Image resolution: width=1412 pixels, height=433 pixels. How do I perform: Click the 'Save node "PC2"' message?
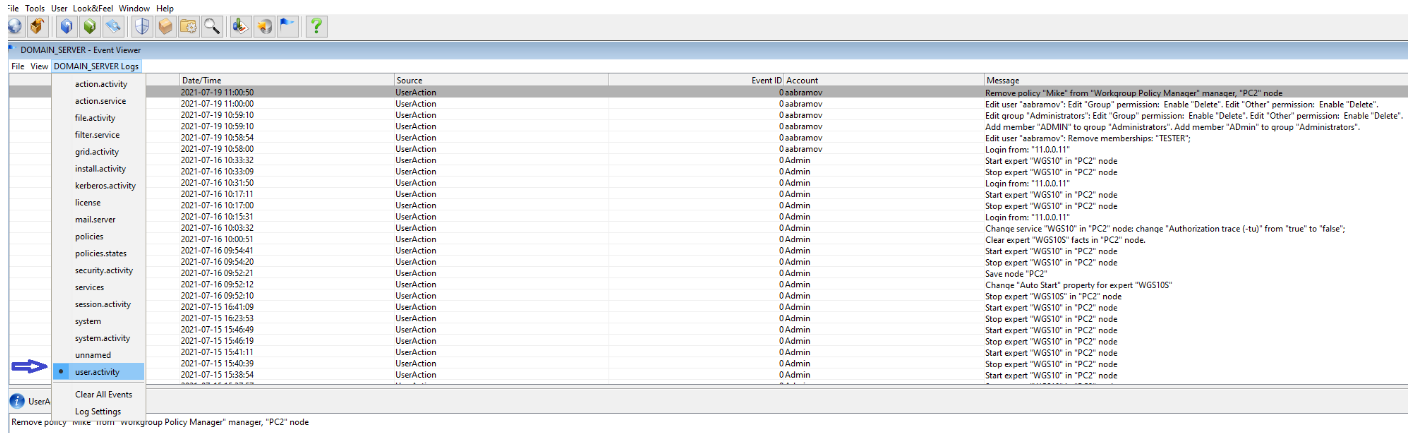[1017, 273]
